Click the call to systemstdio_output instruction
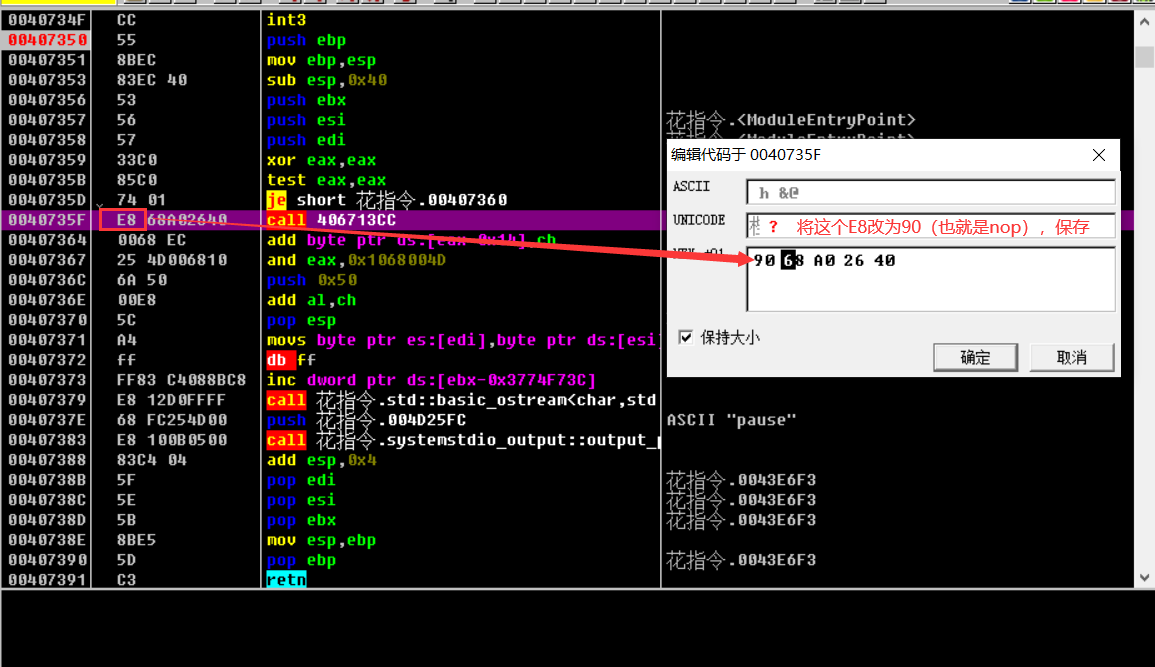This screenshot has width=1155, height=667. pos(463,440)
